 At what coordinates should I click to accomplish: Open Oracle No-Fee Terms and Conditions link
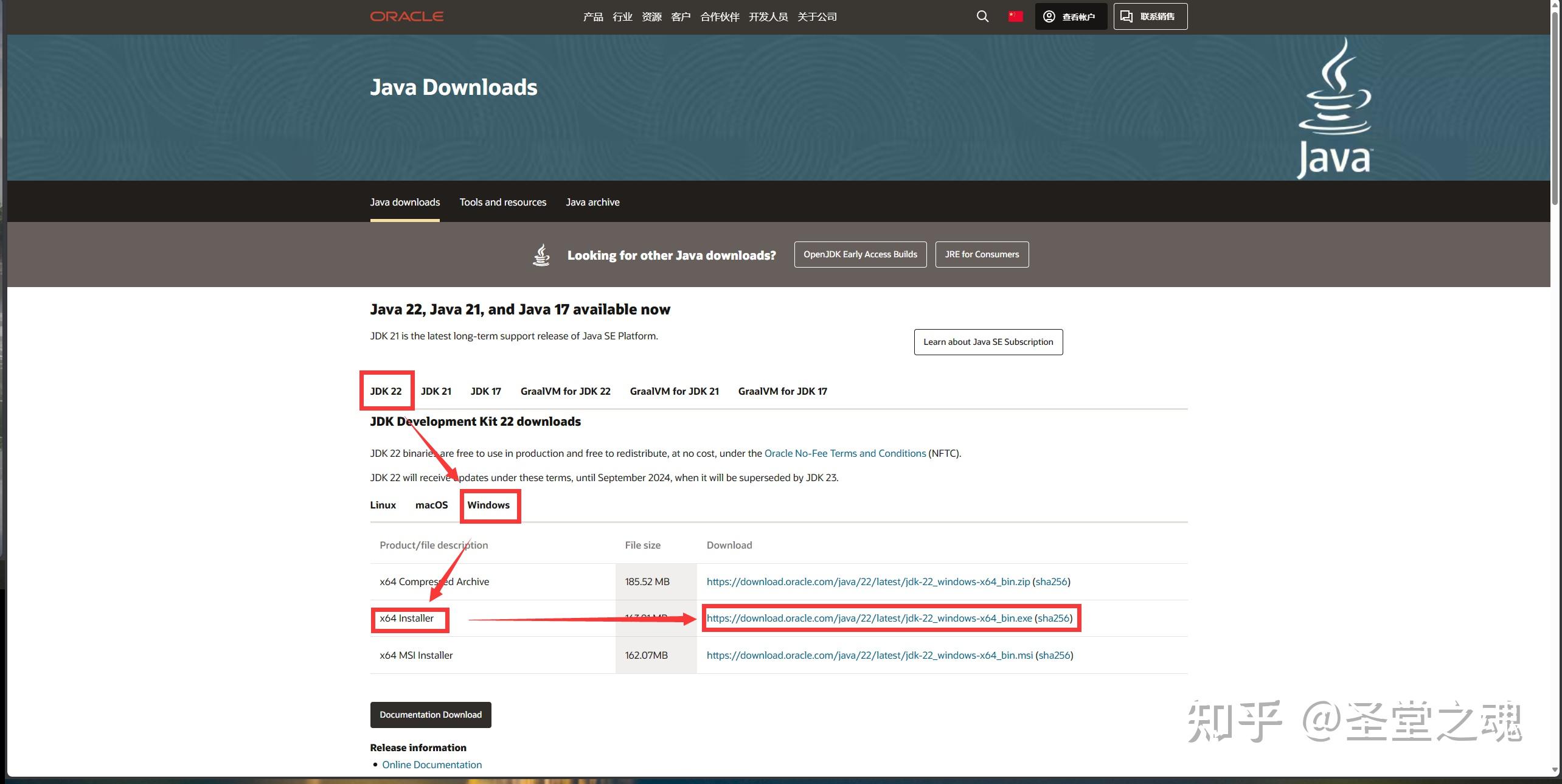(x=844, y=453)
